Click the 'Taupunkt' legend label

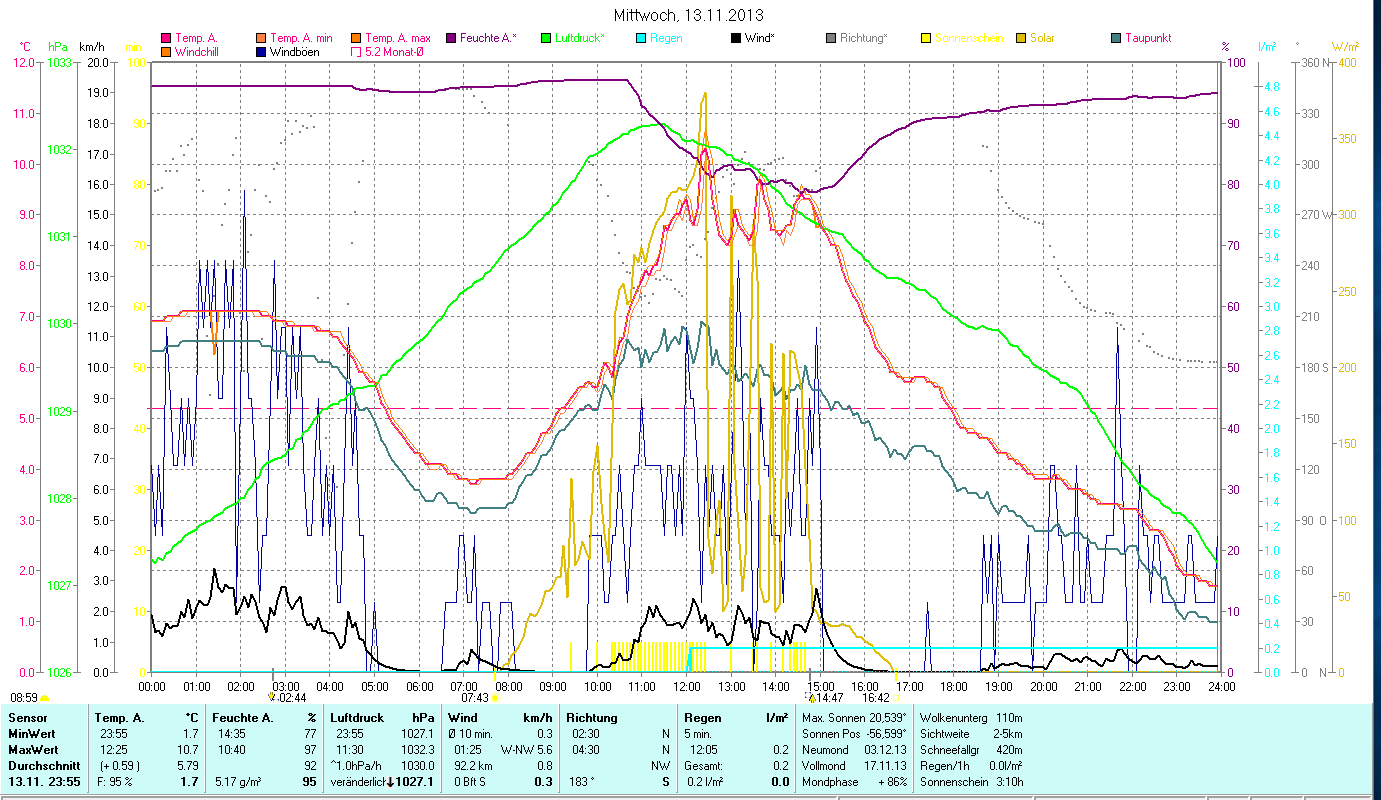(x=1149, y=38)
